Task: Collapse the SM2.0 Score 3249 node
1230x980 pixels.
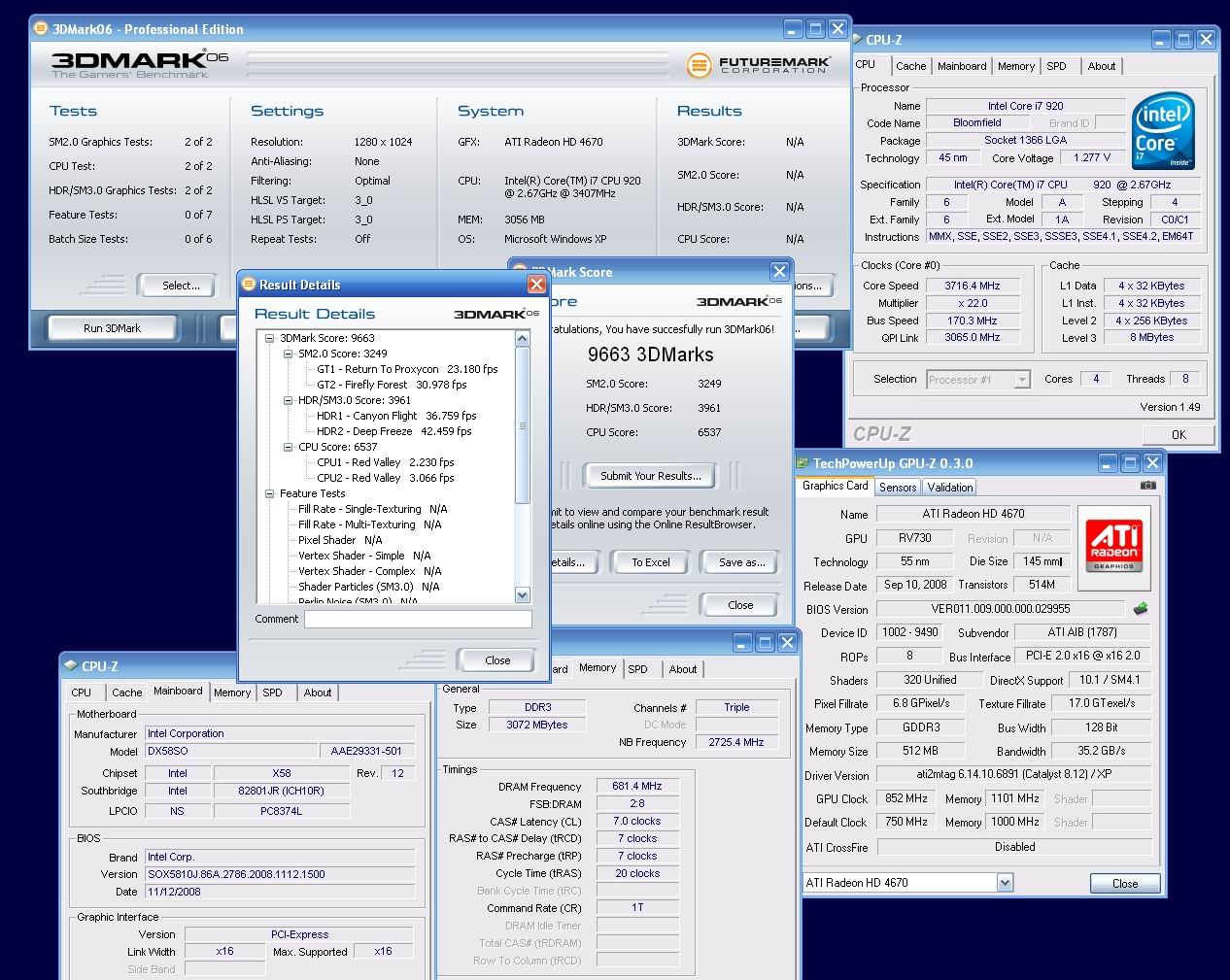Action: click(x=289, y=354)
